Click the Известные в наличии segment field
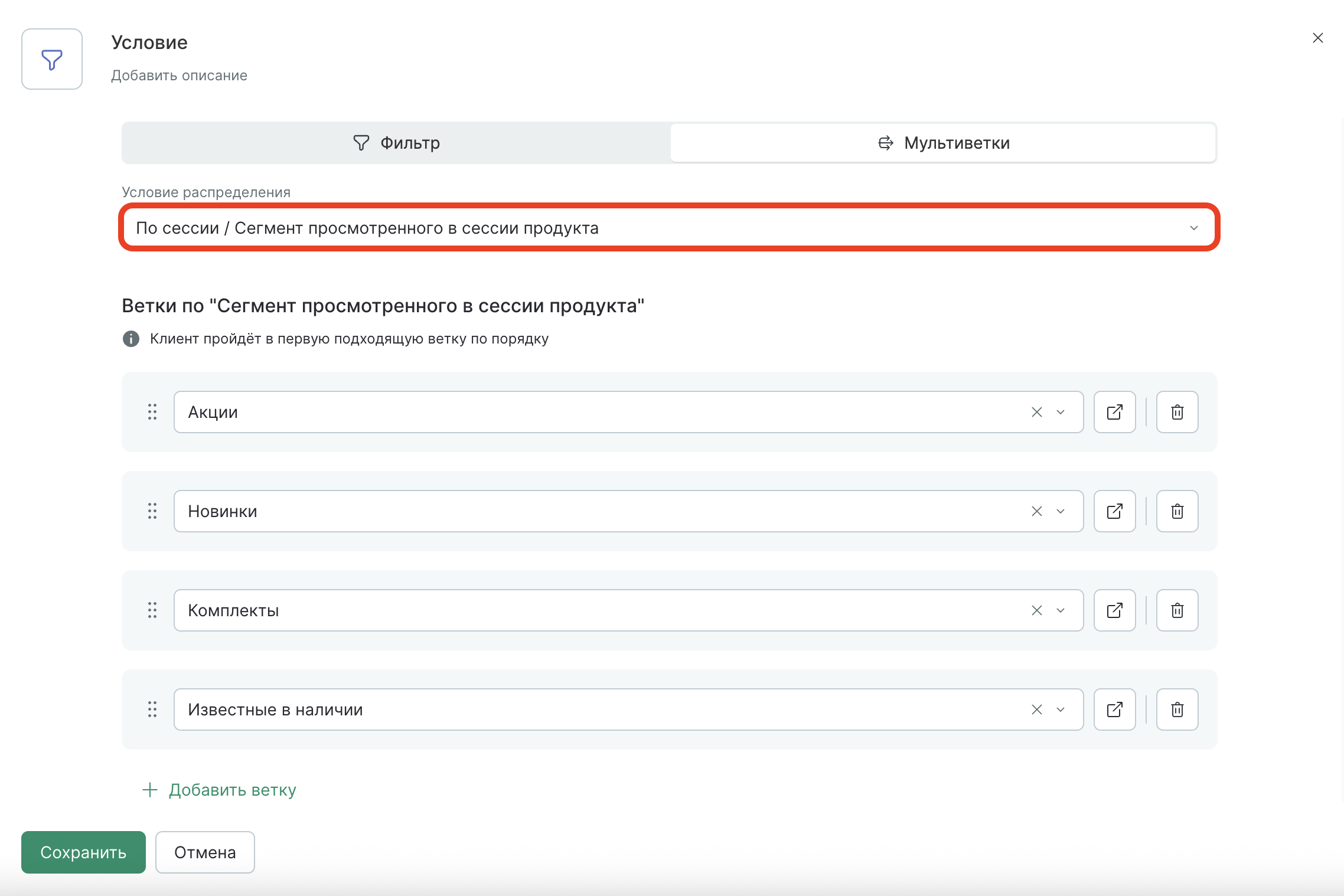The width and height of the screenshot is (1344, 896). point(628,709)
